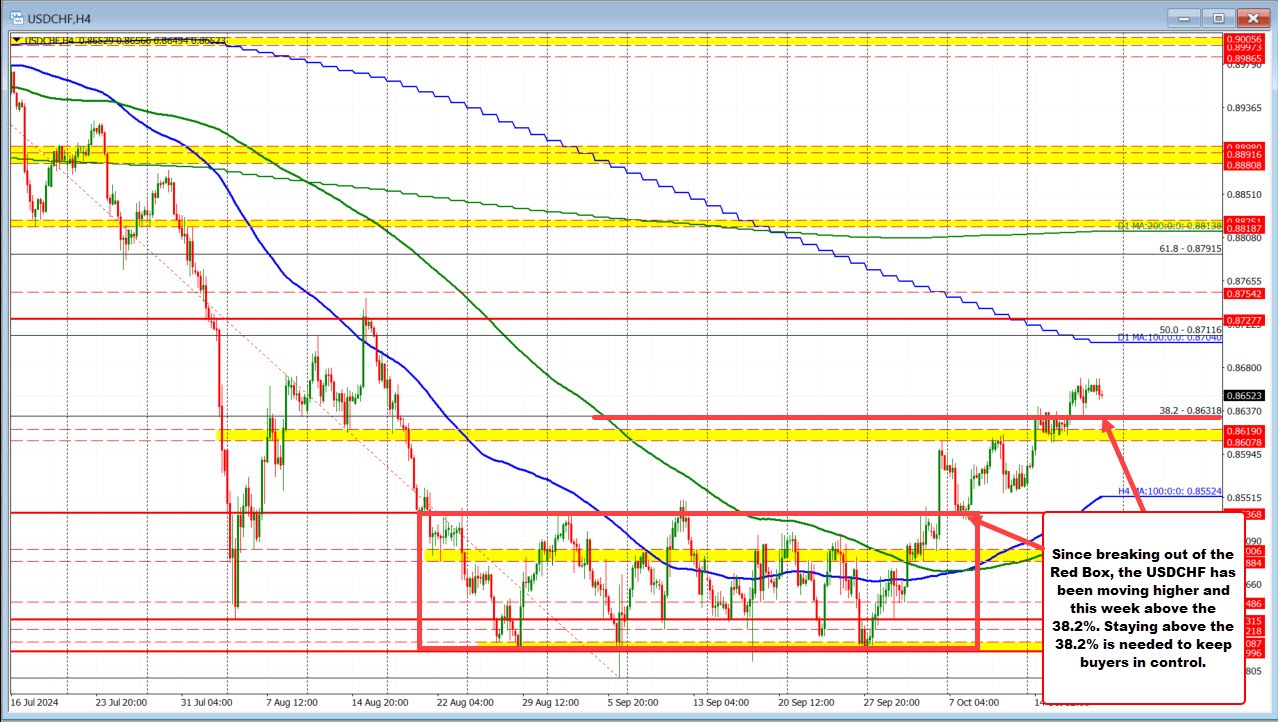Minimize the USDCHF,H4 chart window
Screen dimensions: 1278x722
[1184, 17]
